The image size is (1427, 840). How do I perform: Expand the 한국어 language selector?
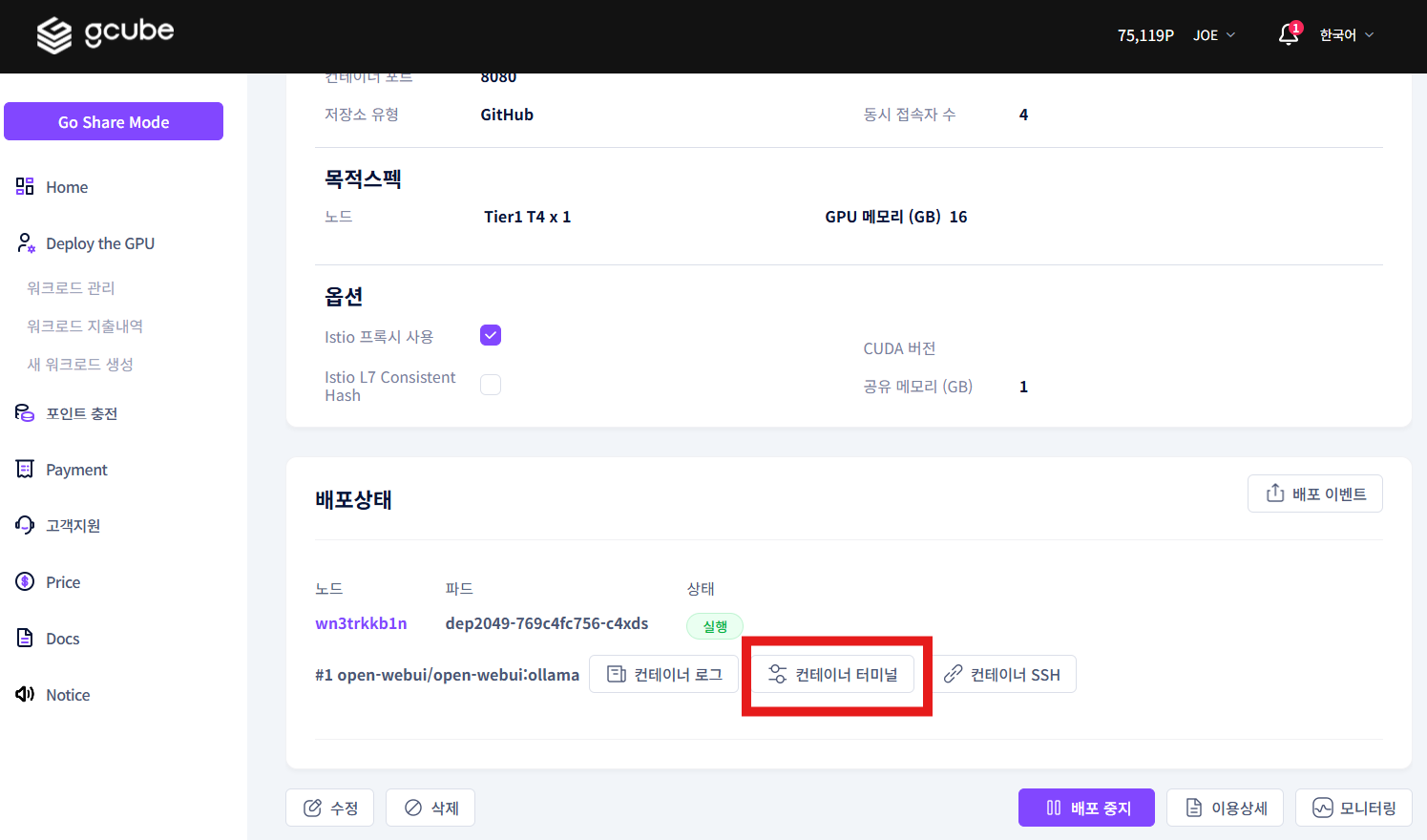[1346, 34]
